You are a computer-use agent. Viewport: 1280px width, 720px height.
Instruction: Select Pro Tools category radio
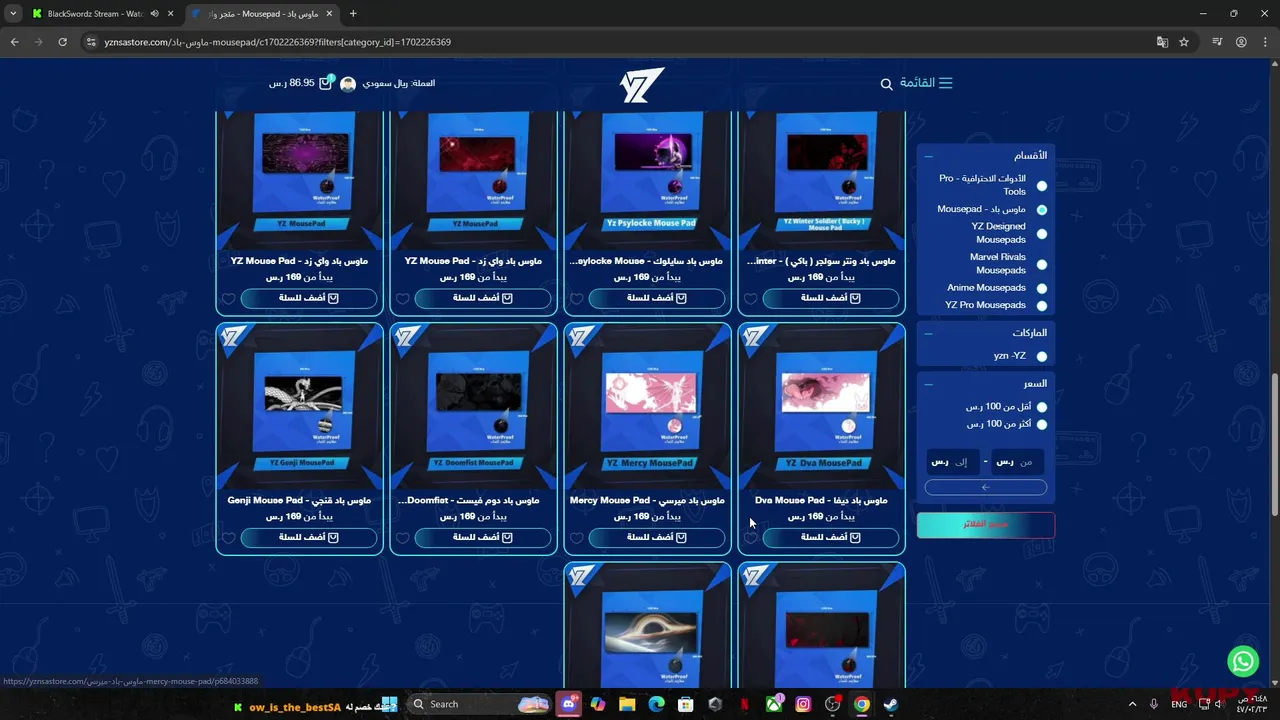pos(1042,186)
